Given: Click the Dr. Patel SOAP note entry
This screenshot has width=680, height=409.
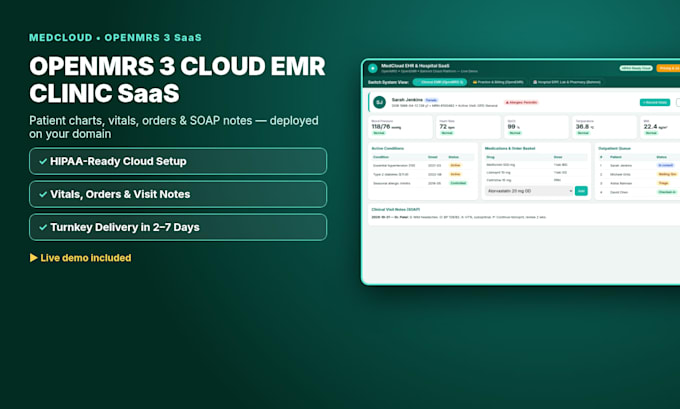Looking at the screenshot, I should tap(459, 217).
